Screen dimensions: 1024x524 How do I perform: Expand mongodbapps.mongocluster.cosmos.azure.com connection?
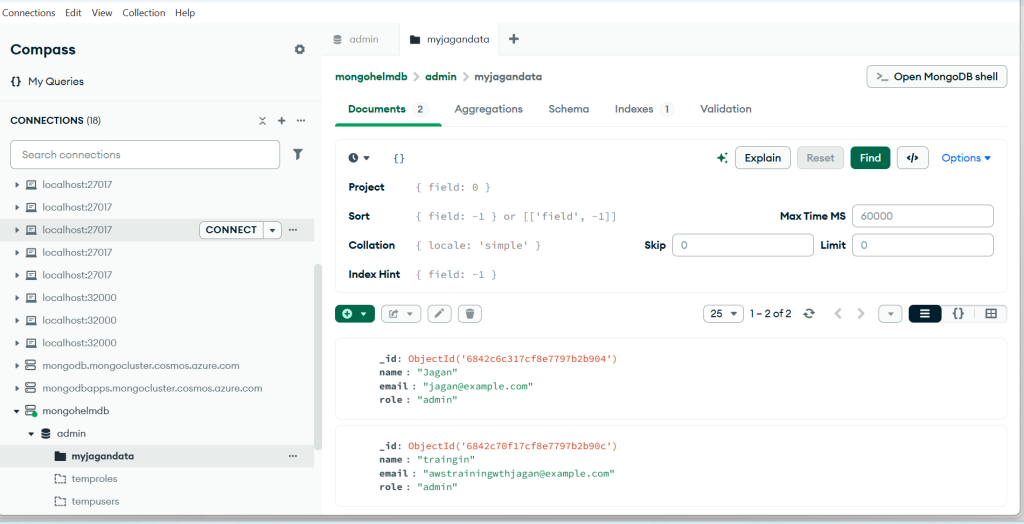coord(17,388)
